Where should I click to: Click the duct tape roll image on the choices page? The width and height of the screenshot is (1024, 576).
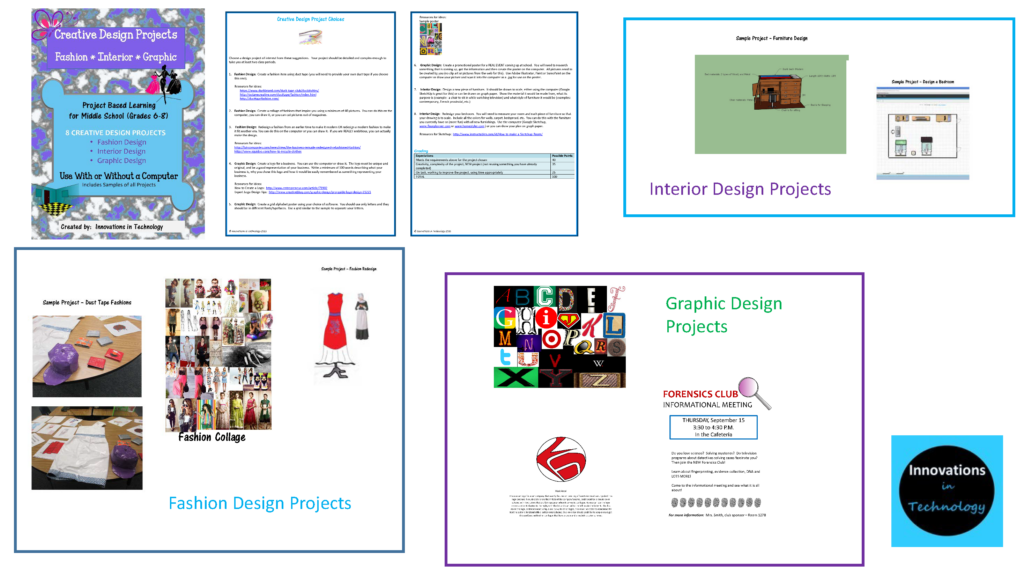click(x=311, y=38)
